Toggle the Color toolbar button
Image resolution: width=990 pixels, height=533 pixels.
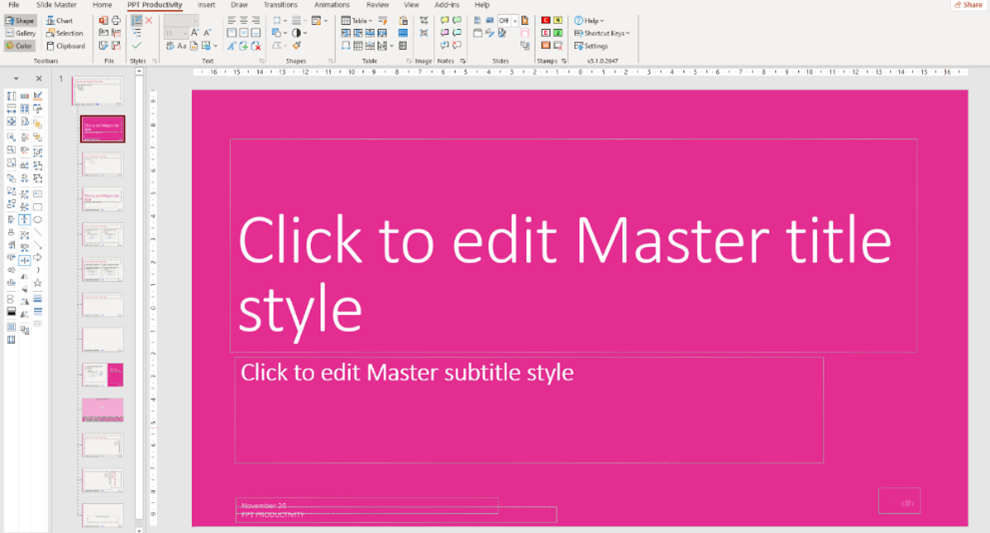[x=20, y=45]
